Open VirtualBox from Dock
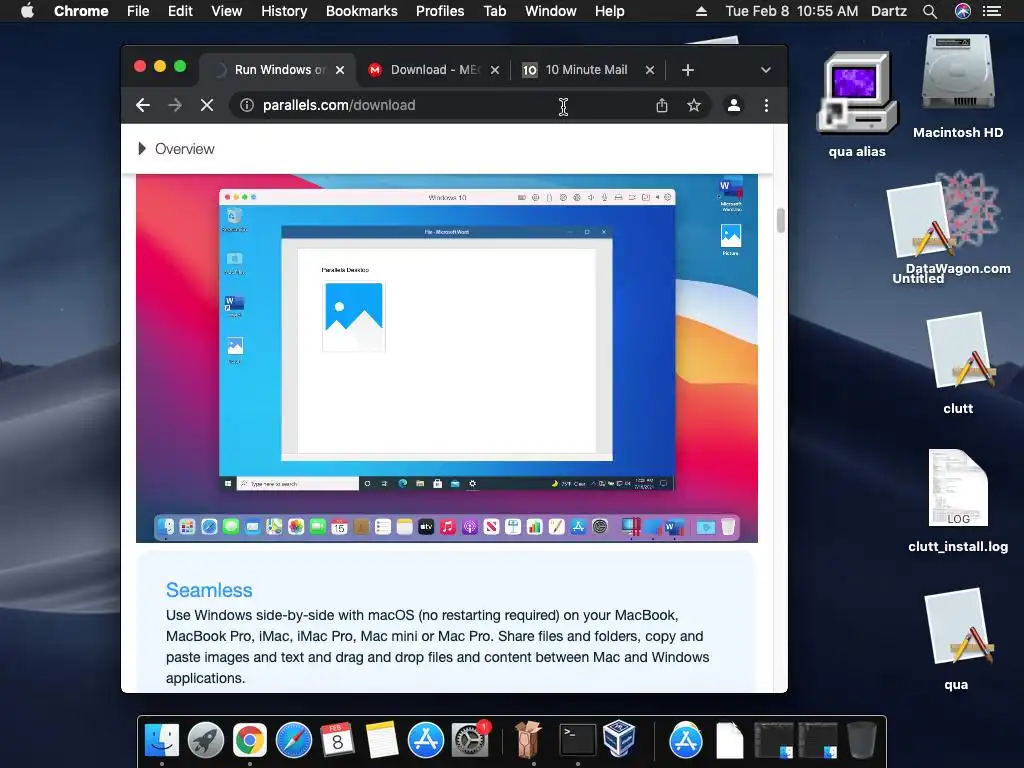Viewport: 1024px width, 768px height. [x=619, y=739]
